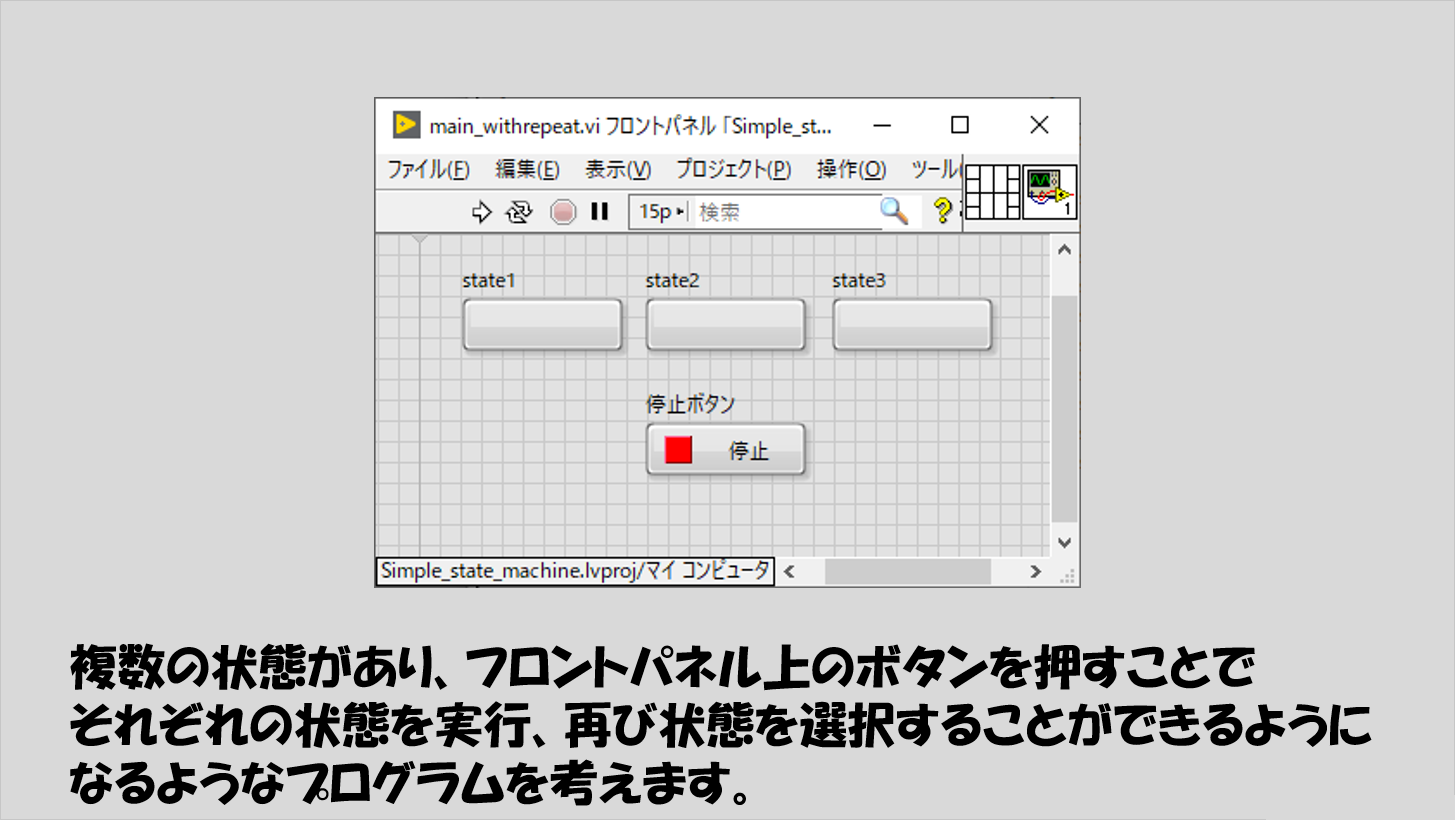The width and height of the screenshot is (1455, 820).
Task: Click the horizontal scrollbar right arrow
Action: 1036,572
